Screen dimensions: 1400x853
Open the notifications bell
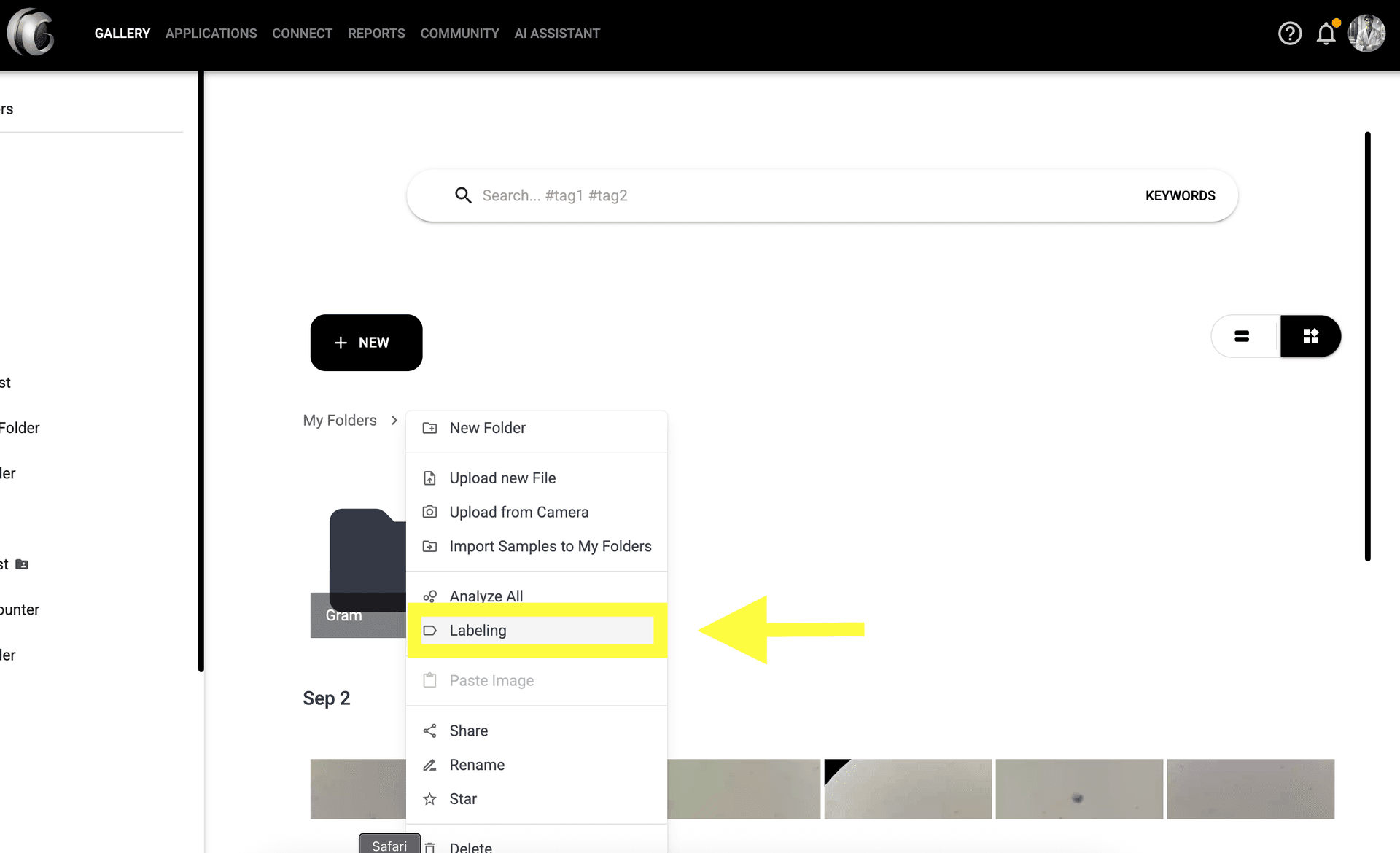1326,34
